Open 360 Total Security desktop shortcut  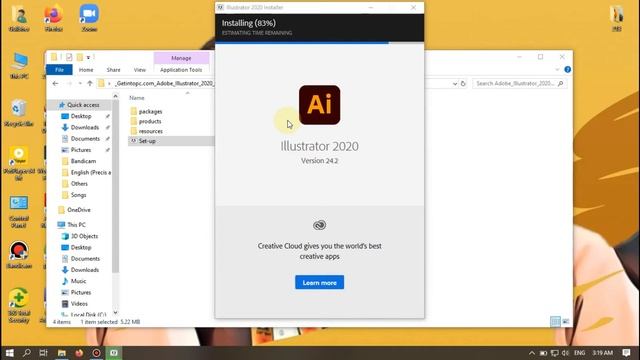point(19,305)
